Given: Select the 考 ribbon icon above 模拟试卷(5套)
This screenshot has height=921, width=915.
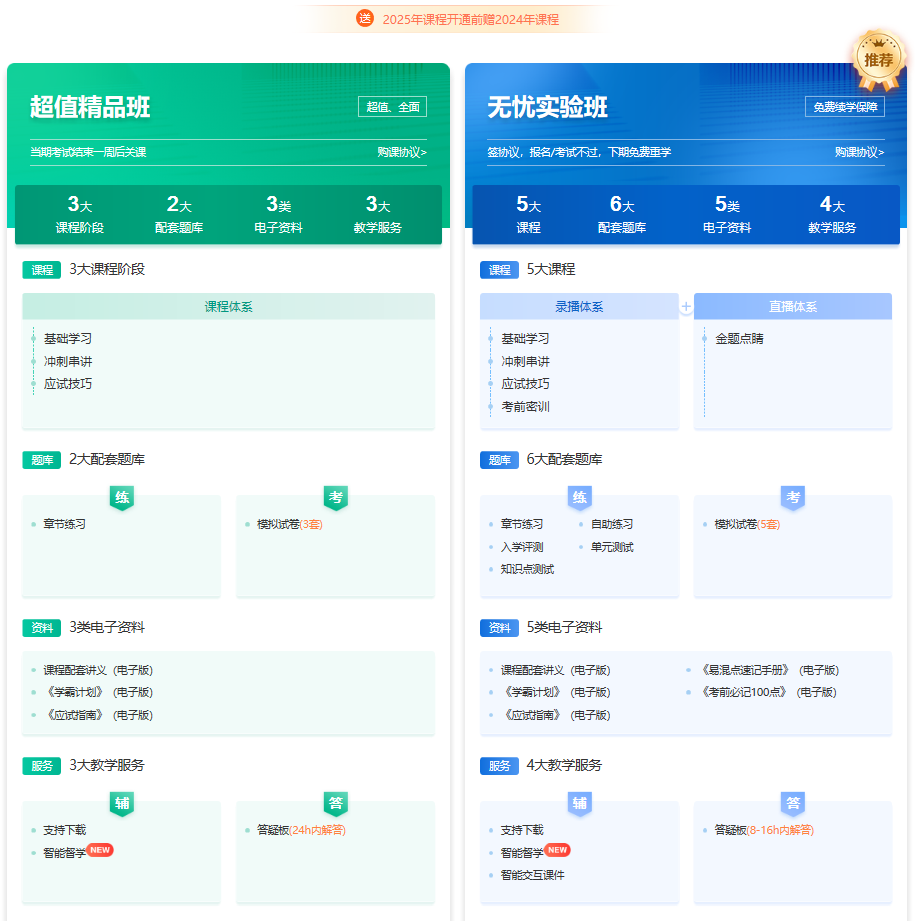Looking at the screenshot, I should [x=793, y=497].
